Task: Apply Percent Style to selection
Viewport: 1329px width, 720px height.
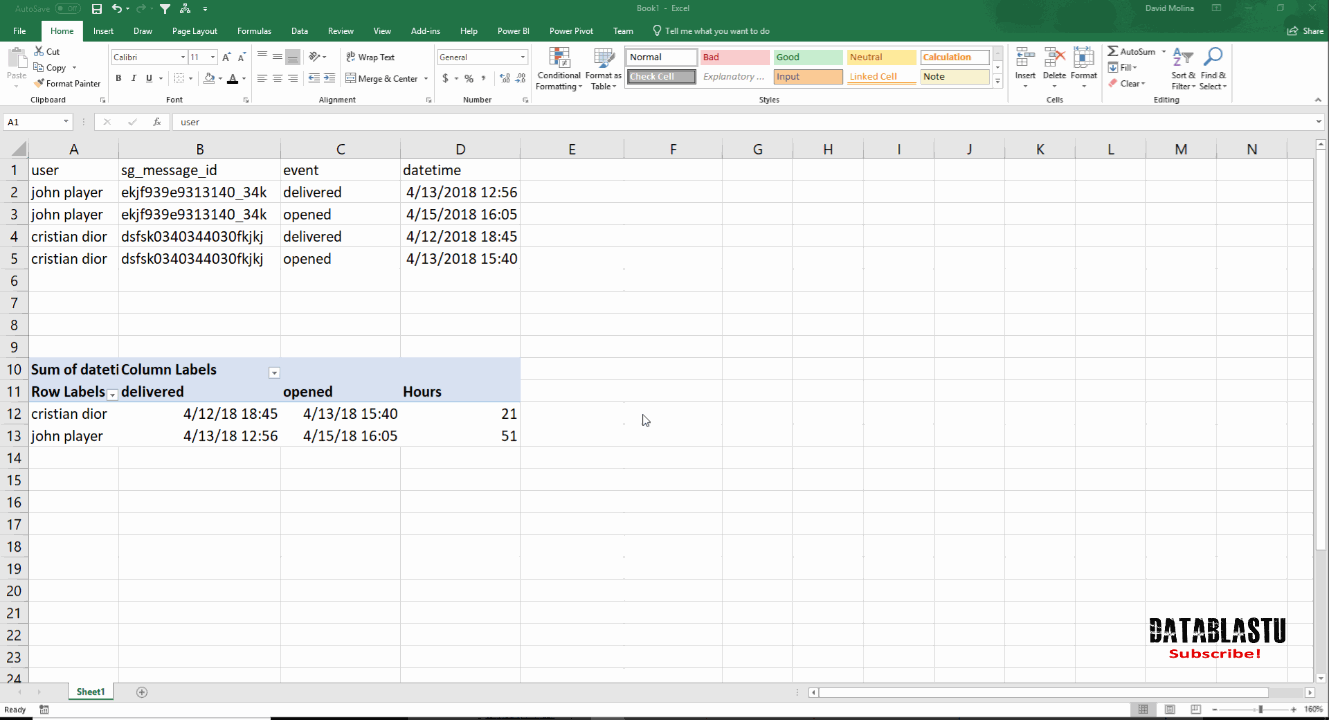Action: click(467, 77)
